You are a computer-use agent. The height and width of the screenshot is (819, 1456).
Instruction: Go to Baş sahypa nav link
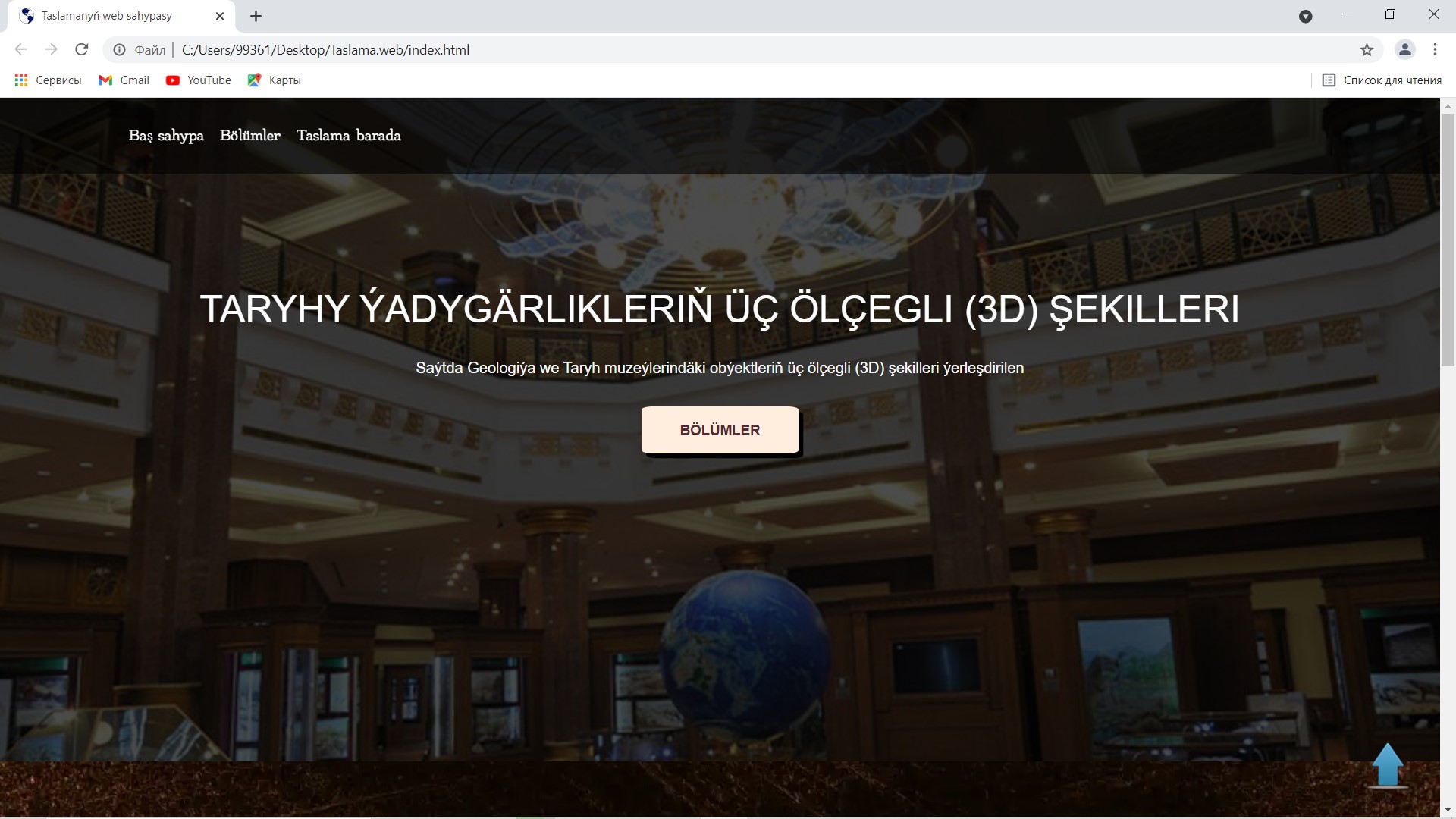(166, 136)
